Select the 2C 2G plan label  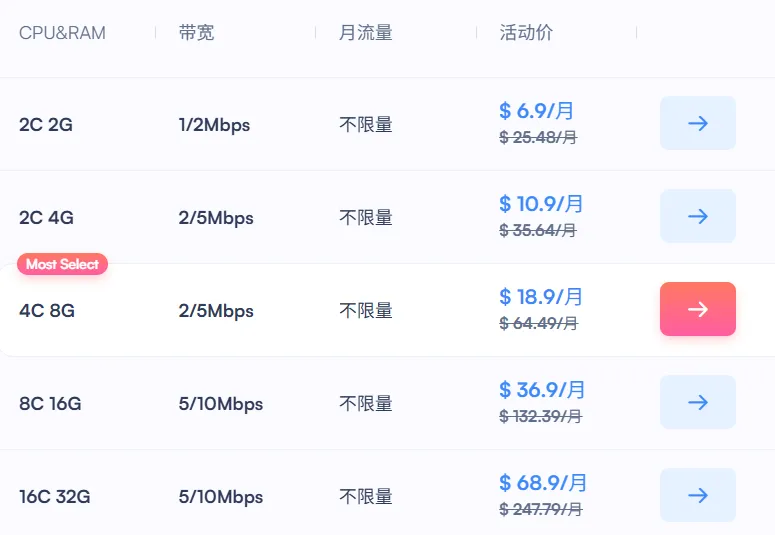[x=46, y=125]
